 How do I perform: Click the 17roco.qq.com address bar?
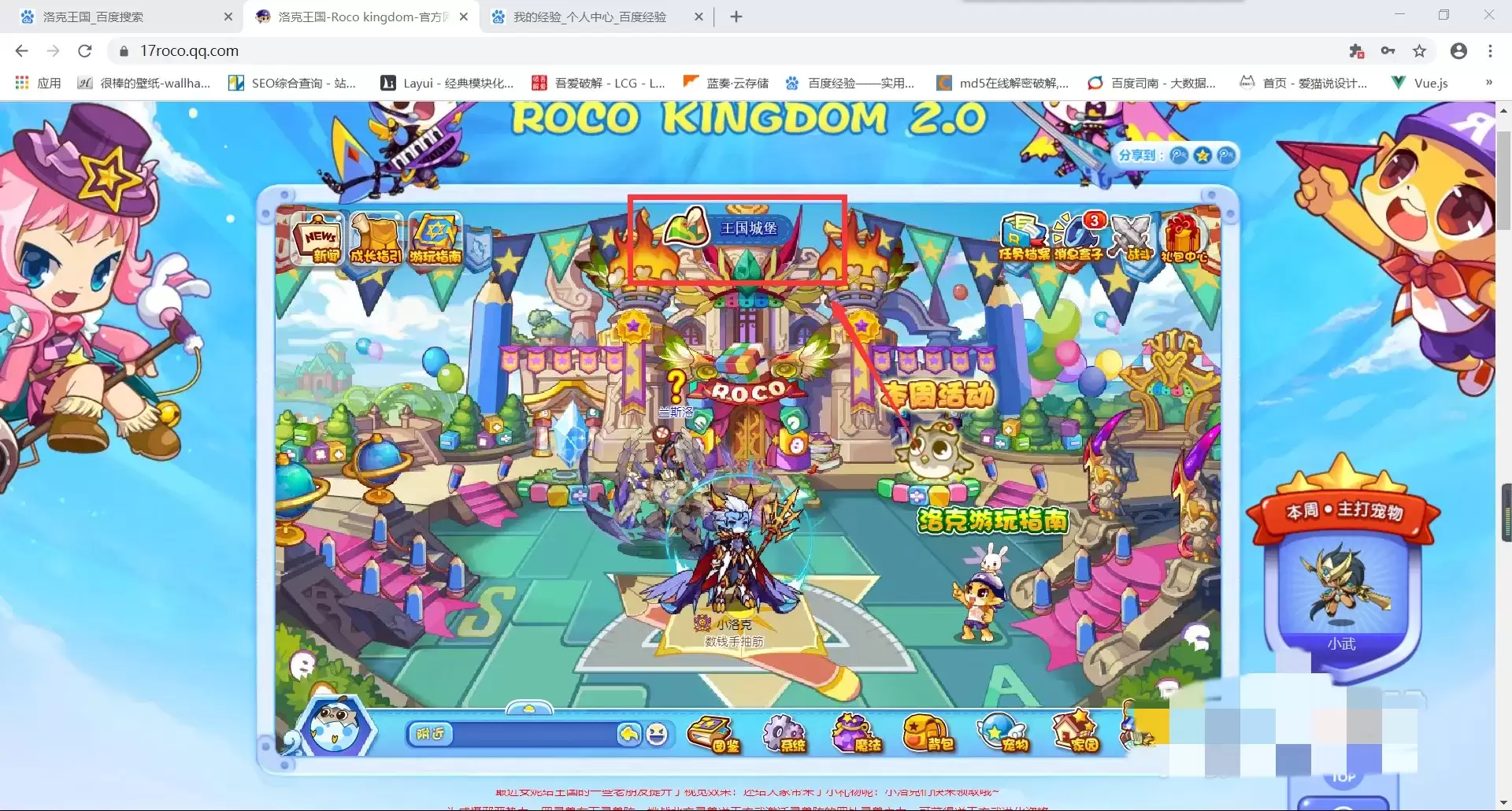point(724,51)
